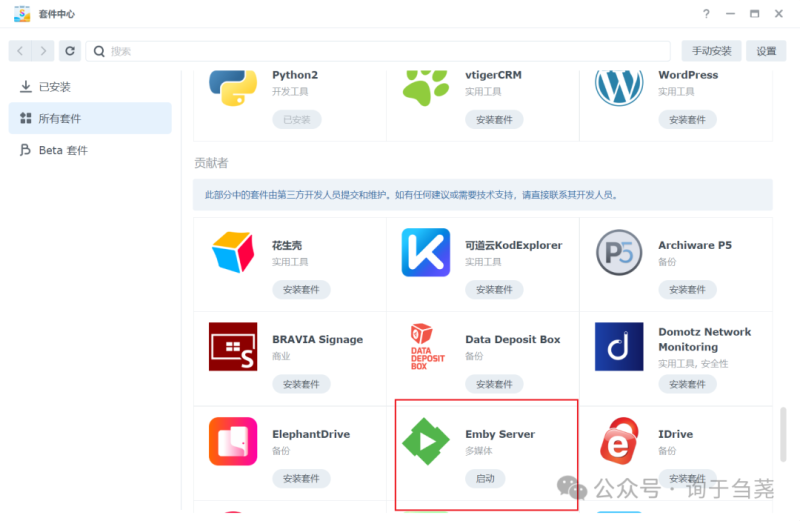Open the Domotz Network Monitoring icon
The height and width of the screenshot is (521, 800).
pos(619,346)
